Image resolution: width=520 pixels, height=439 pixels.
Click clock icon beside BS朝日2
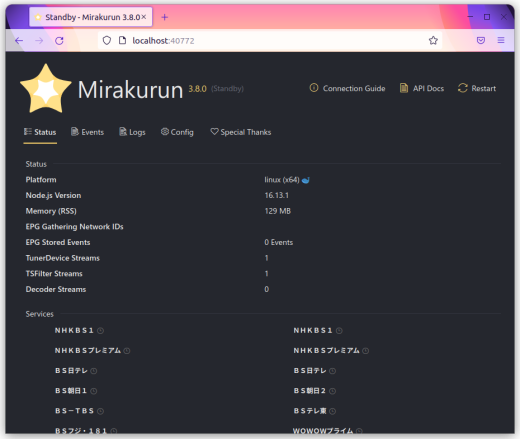tap(332, 391)
